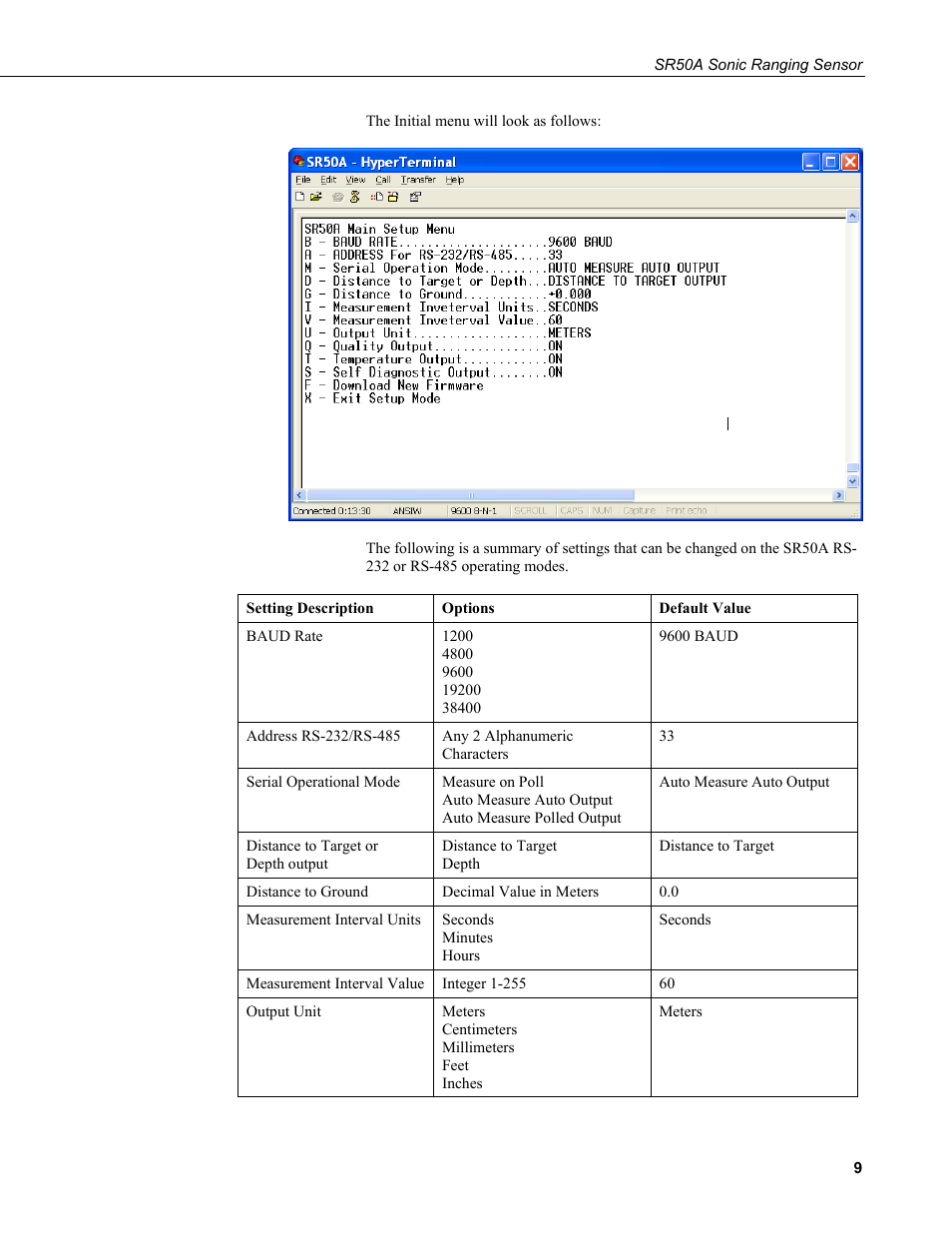
Task: Click the 'SR50A Main Setup Menu' terminal line
Action: [379, 230]
